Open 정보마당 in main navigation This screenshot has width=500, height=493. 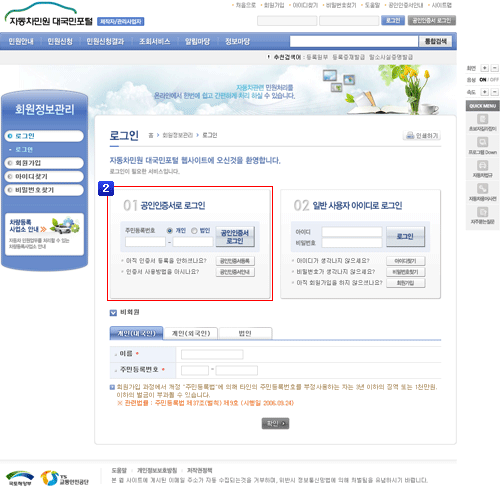[237, 41]
